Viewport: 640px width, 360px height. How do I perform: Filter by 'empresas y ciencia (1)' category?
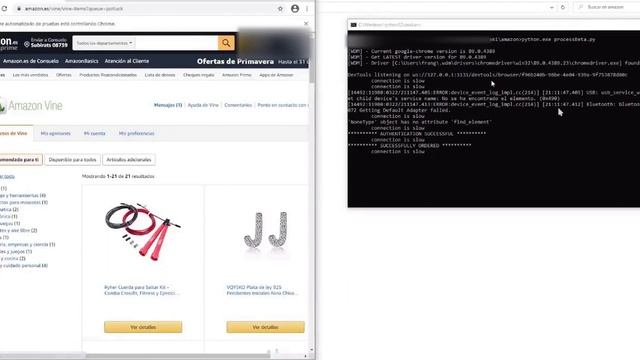click(x=27, y=244)
